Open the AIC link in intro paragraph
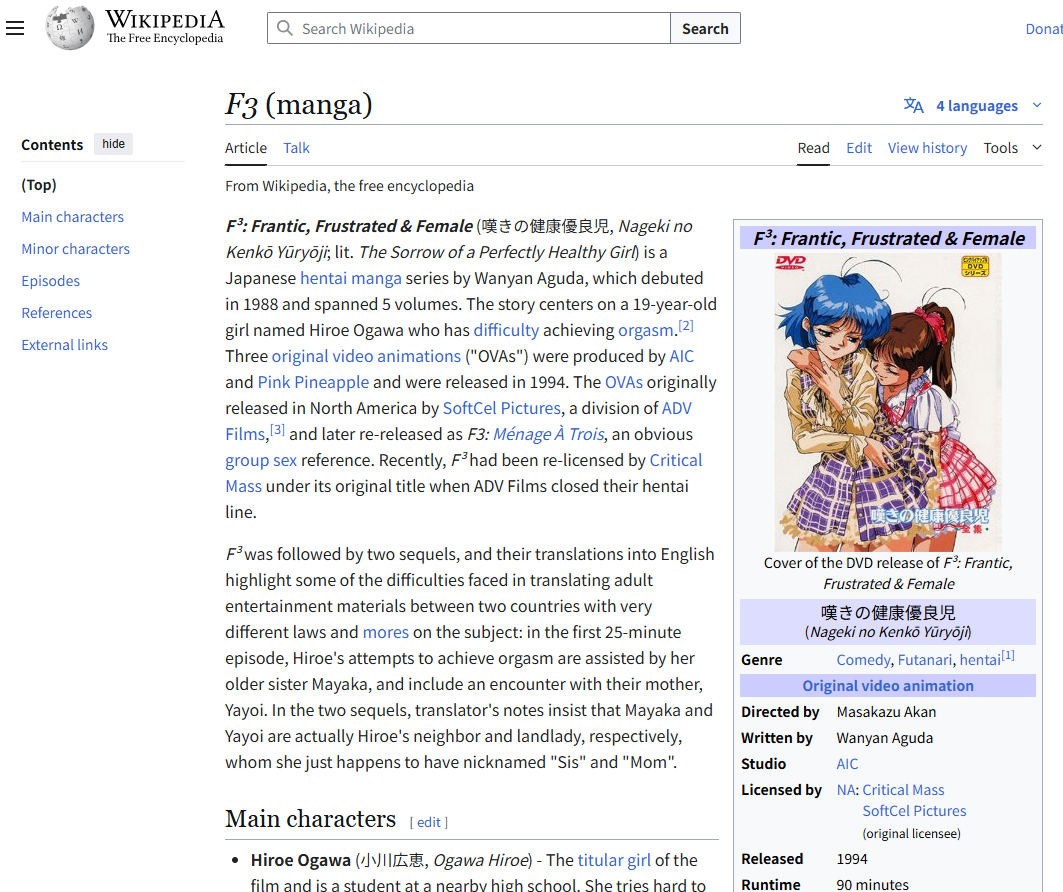Image resolution: width=1063 pixels, height=892 pixels. (681, 356)
